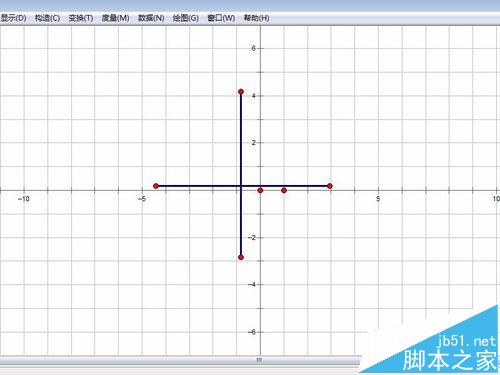Open the 构造(C) construct menu
500x375 pixels.
tap(47, 18)
